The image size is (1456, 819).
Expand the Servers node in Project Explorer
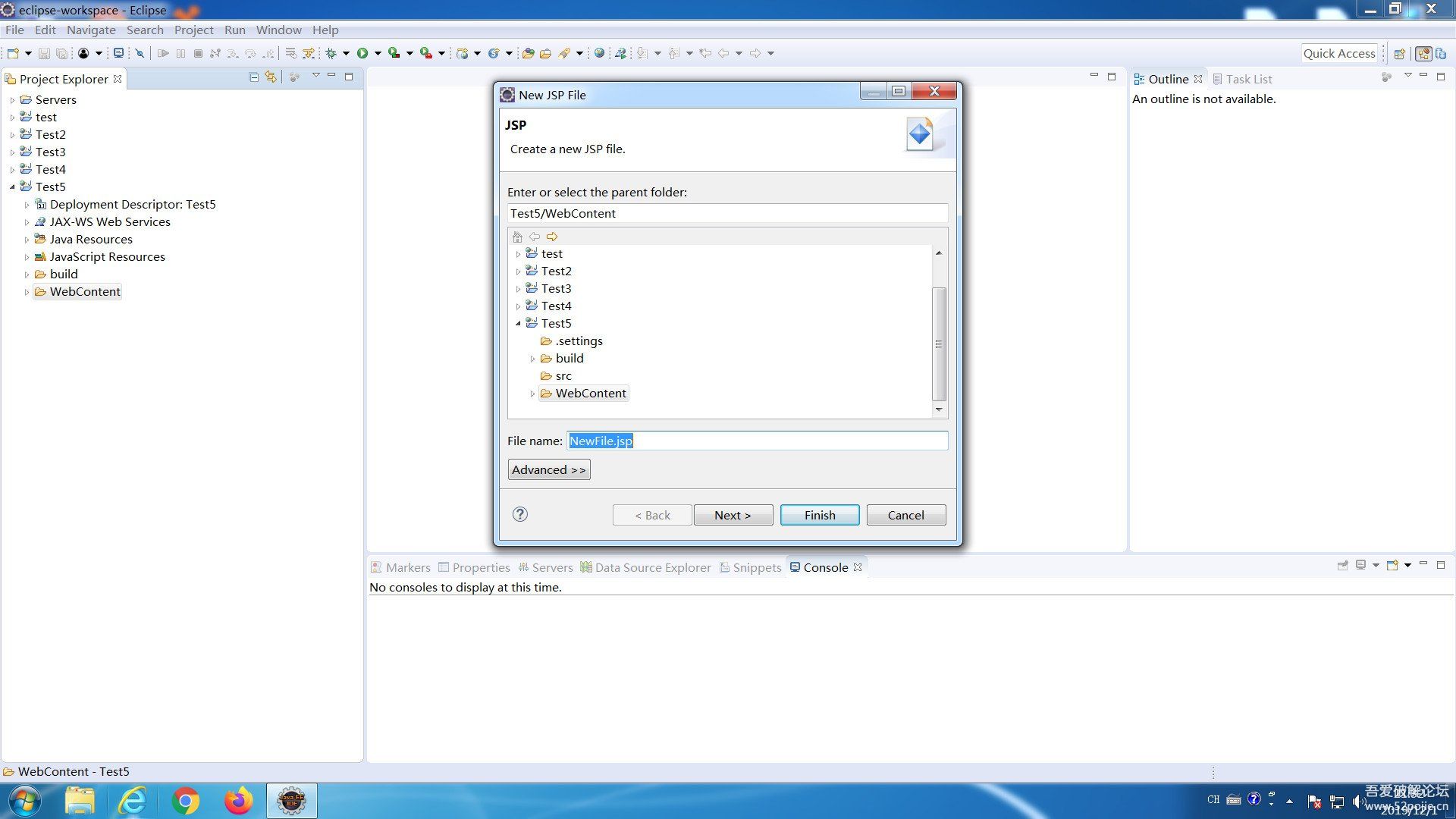(12, 100)
